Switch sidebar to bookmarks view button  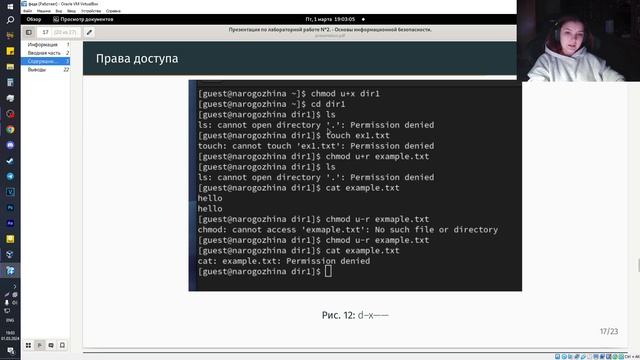[62, 345]
